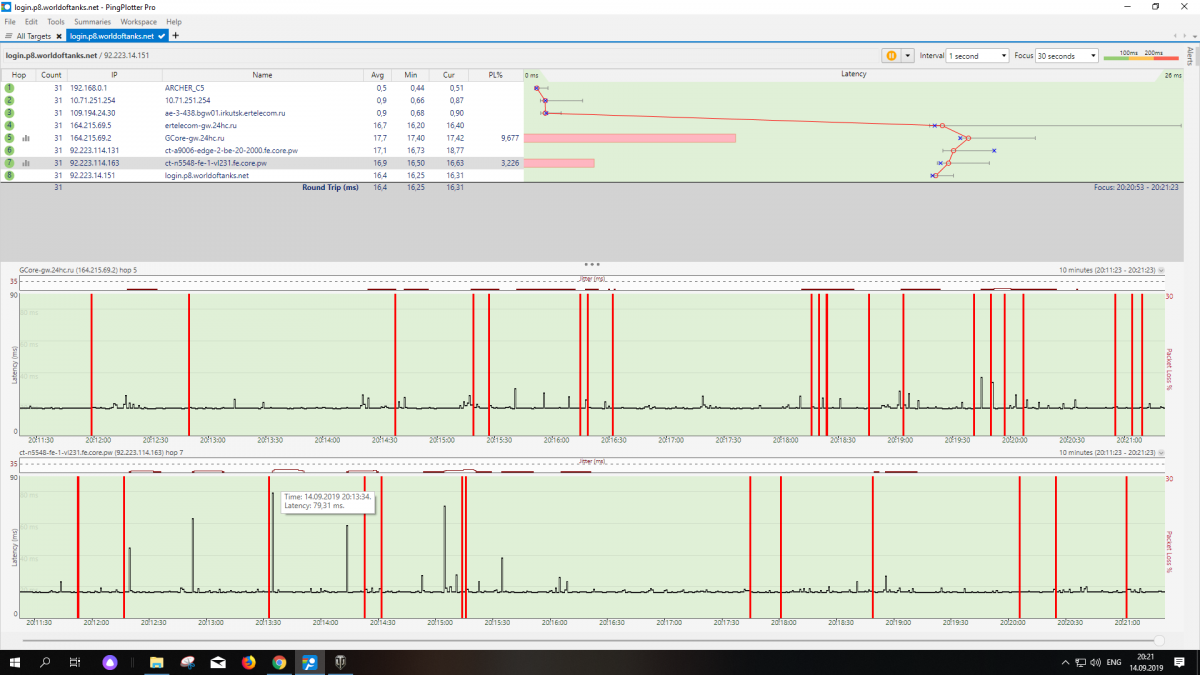The width and height of the screenshot is (1200, 675).
Task: Open the Interval dropdown set to 1 second
Action: (977, 56)
